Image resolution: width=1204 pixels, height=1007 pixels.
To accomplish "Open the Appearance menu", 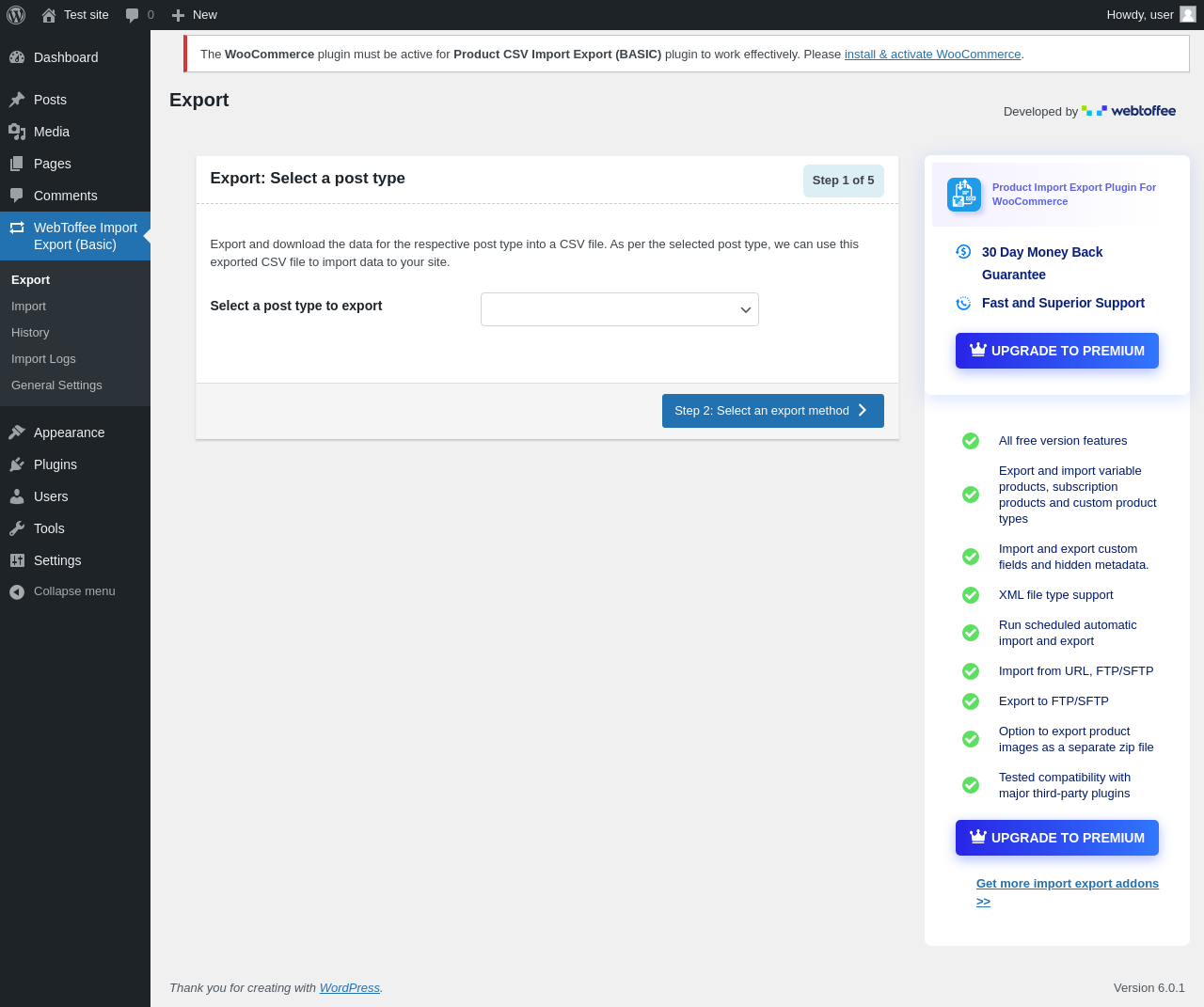I will (75, 433).
